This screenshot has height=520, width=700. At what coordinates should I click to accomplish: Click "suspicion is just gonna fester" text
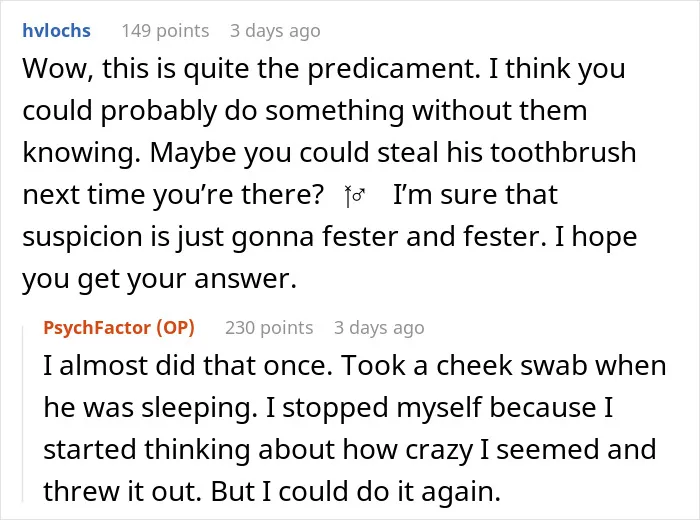point(209,237)
